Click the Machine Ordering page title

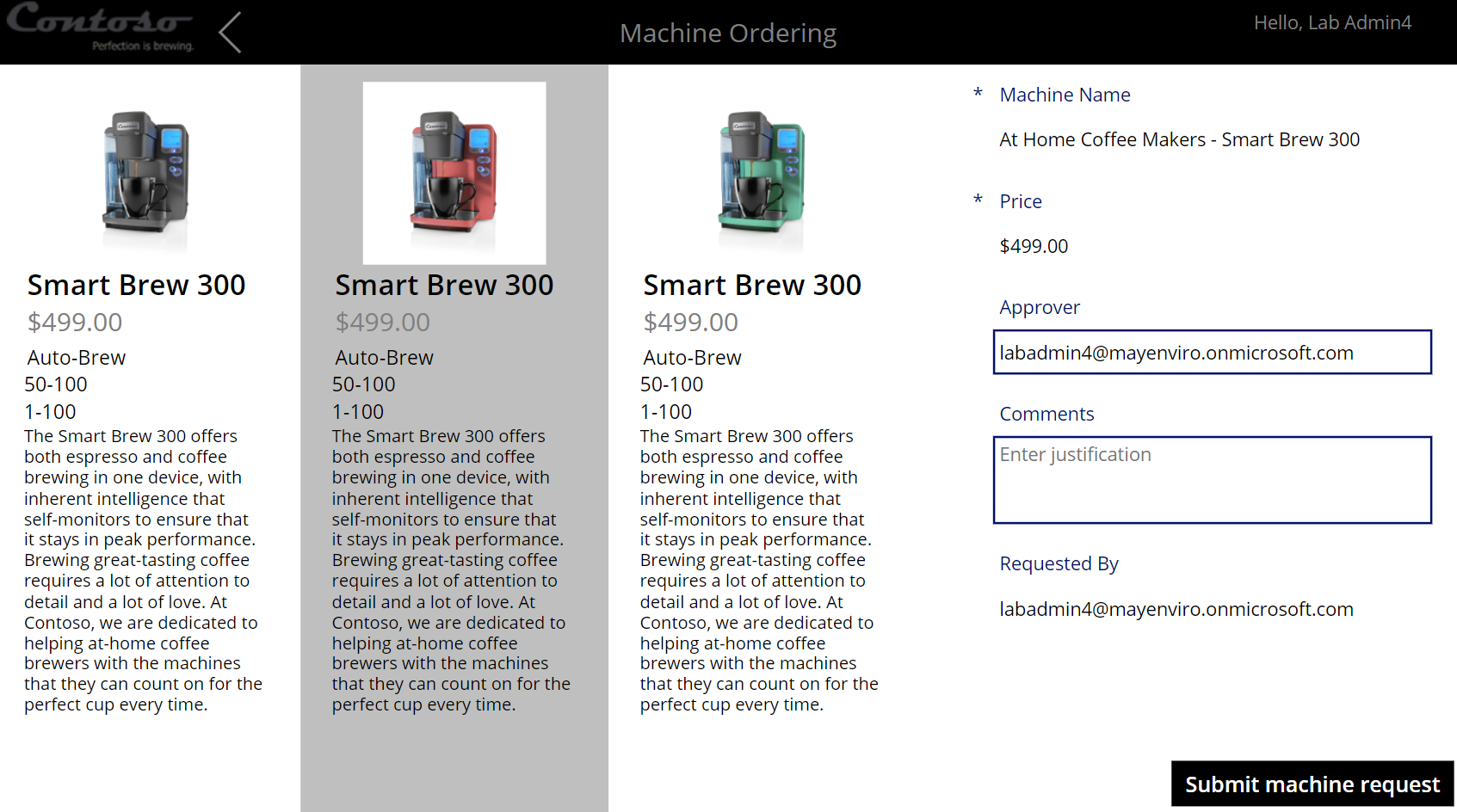[728, 33]
